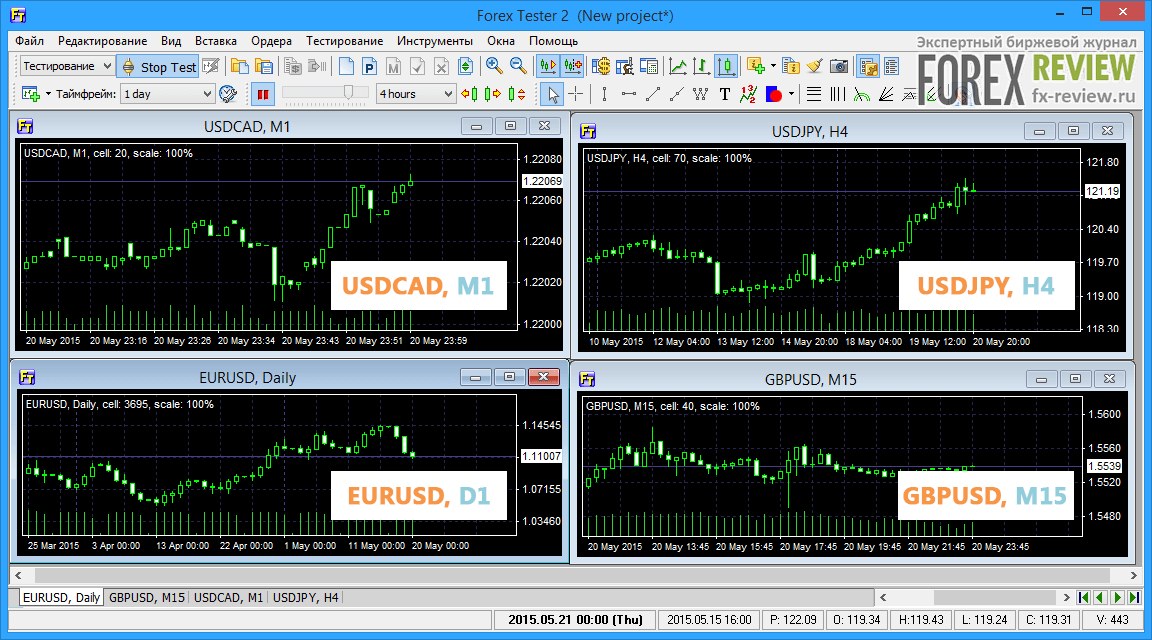Step forward one bar with right arrow candle
Image resolution: width=1152 pixels, height=640 pixels.
tap(493, 94)
